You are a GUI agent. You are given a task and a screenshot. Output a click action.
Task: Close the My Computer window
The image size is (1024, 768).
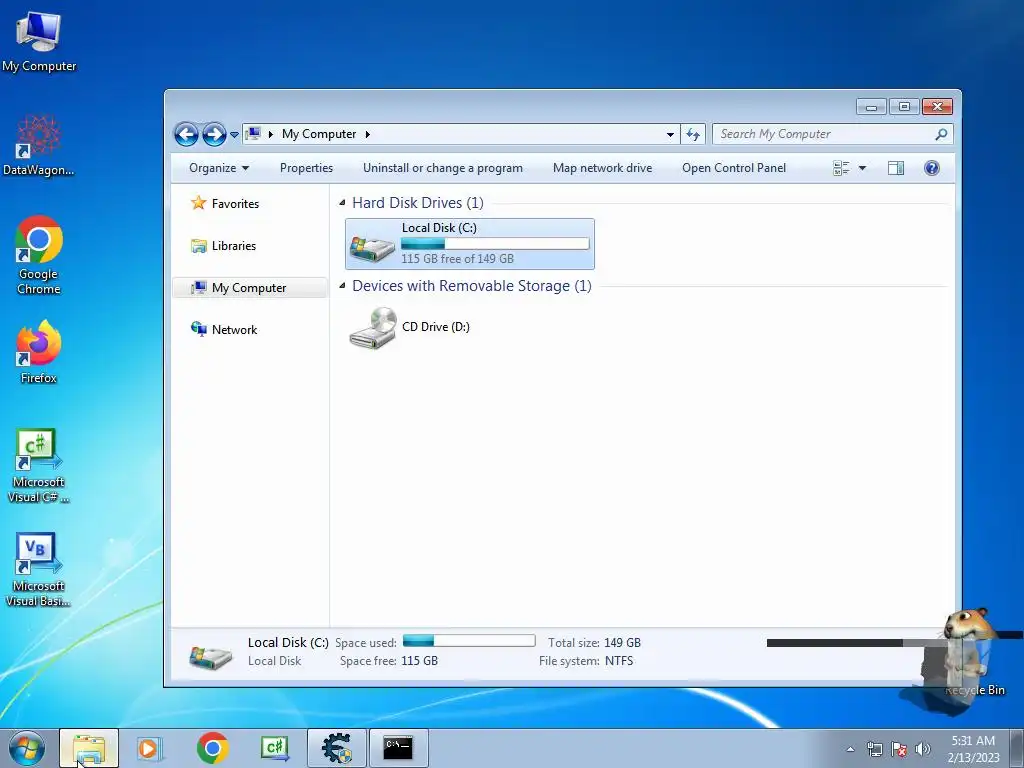pos(937,106)
